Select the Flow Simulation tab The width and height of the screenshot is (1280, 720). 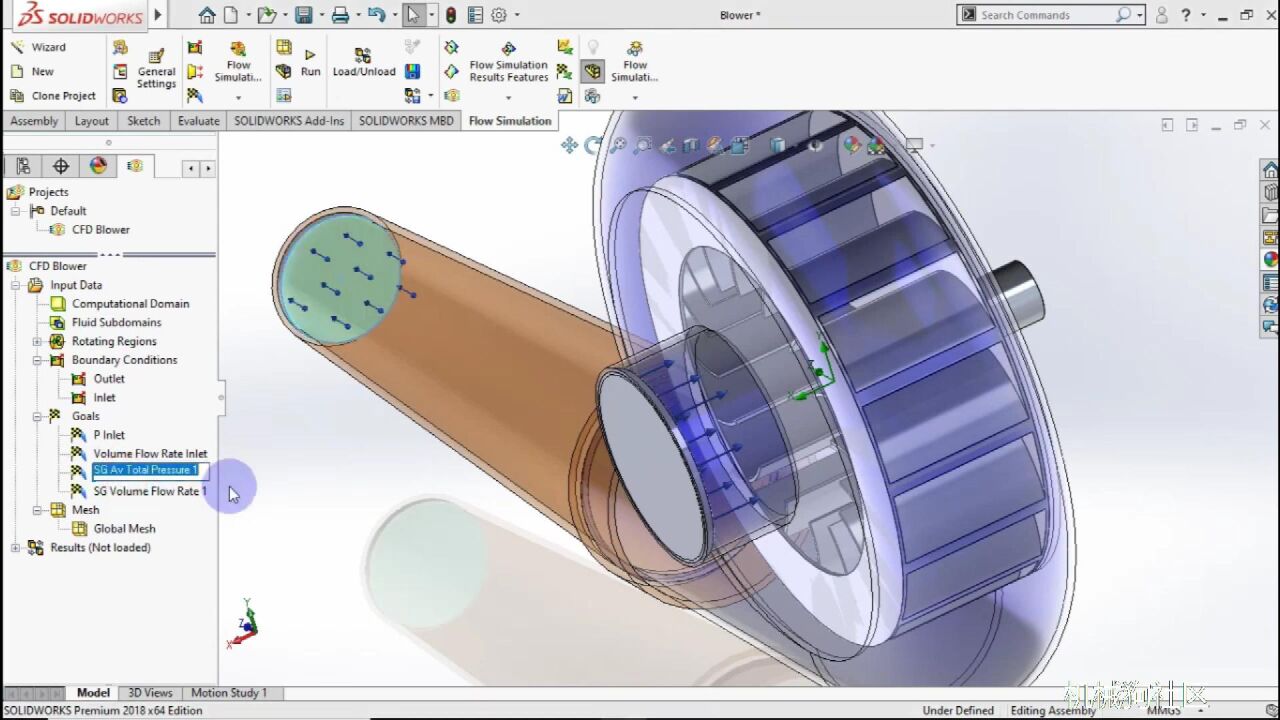(510, 121)
